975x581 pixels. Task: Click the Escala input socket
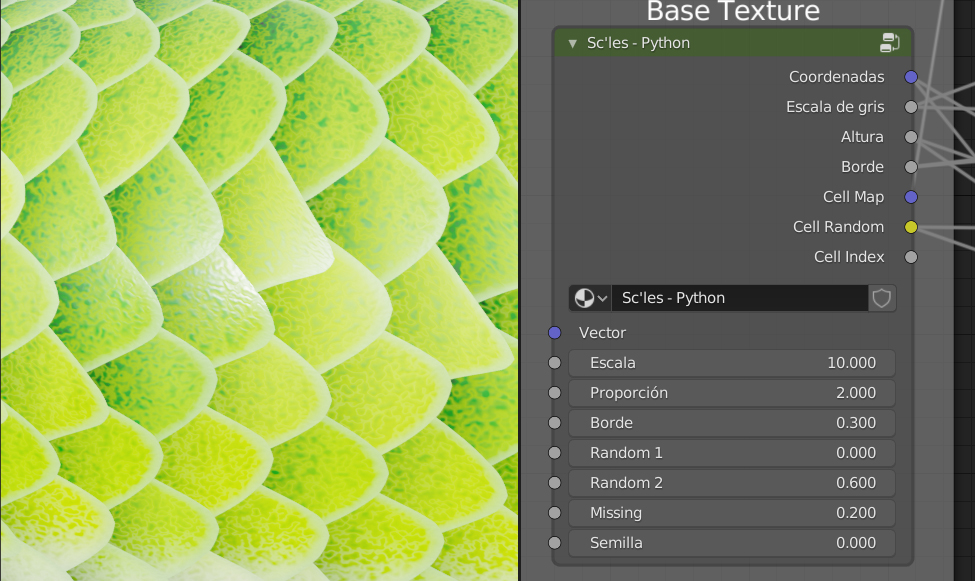click(555, 363)
